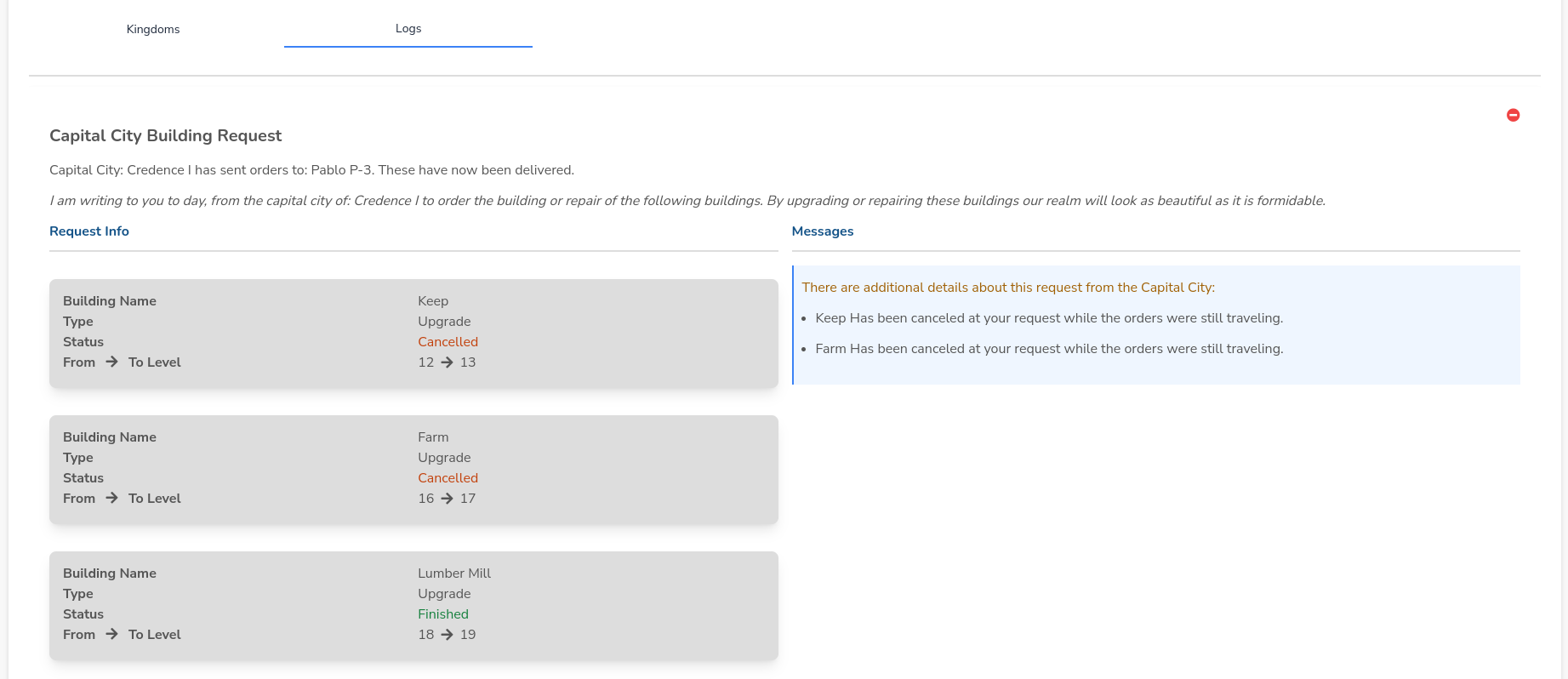Screen dimensions: 1568x679
Task: Click the arrow between levels 16 and 17
Action: (x=447, y=499)
